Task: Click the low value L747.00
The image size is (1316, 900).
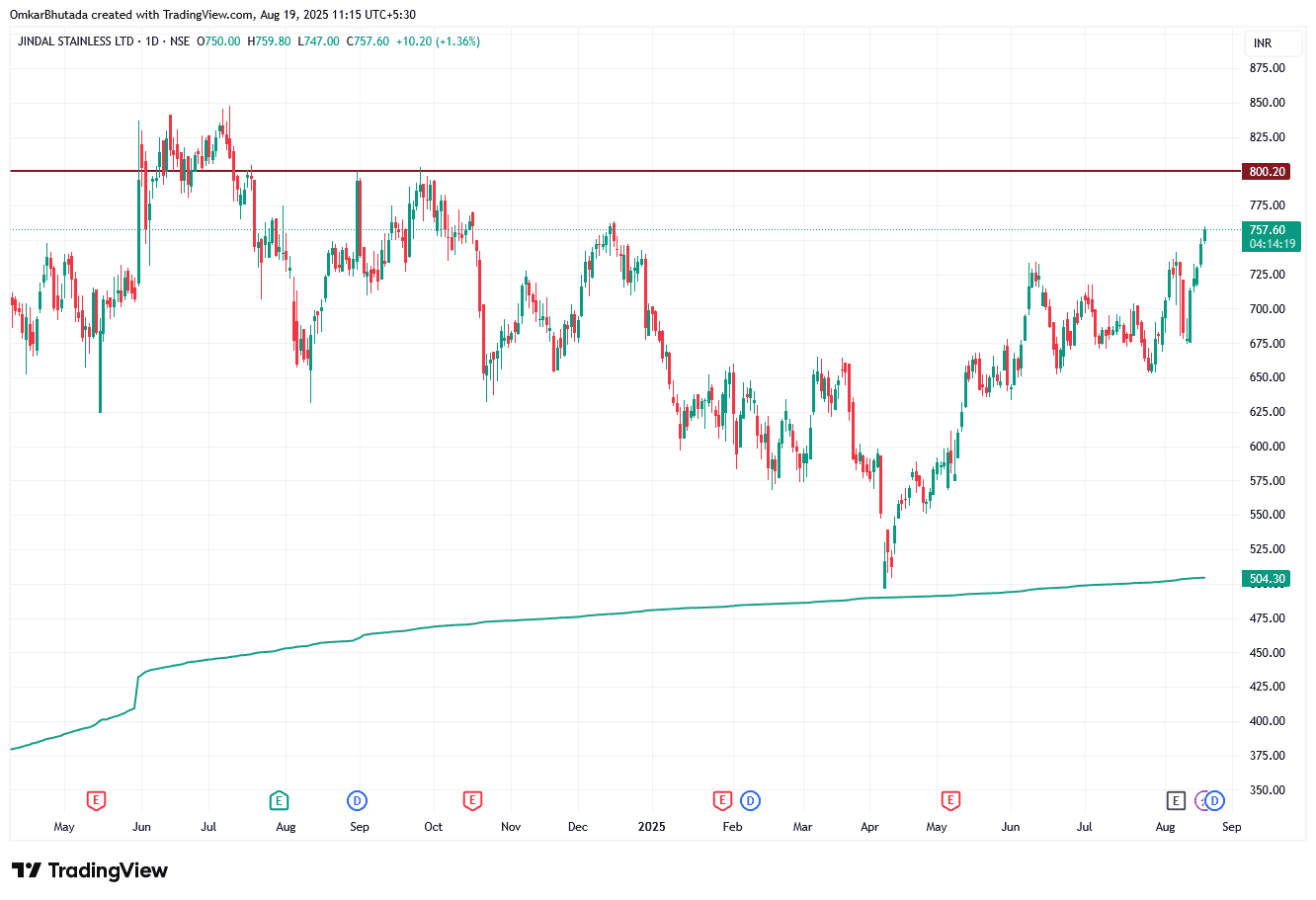Action: [318, 41]
